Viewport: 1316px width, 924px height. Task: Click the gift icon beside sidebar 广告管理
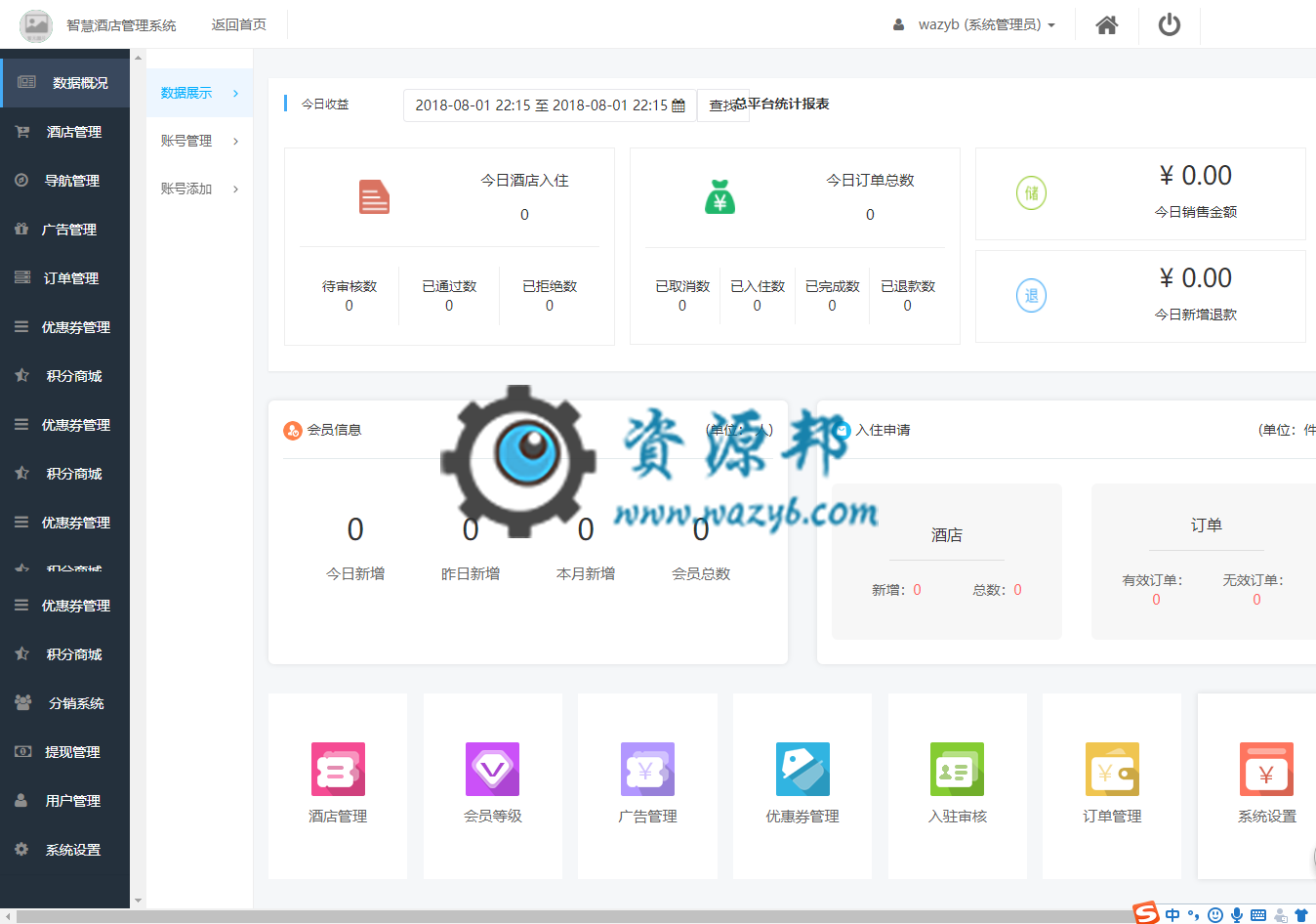pyautogui.click(x=21, y=229)
